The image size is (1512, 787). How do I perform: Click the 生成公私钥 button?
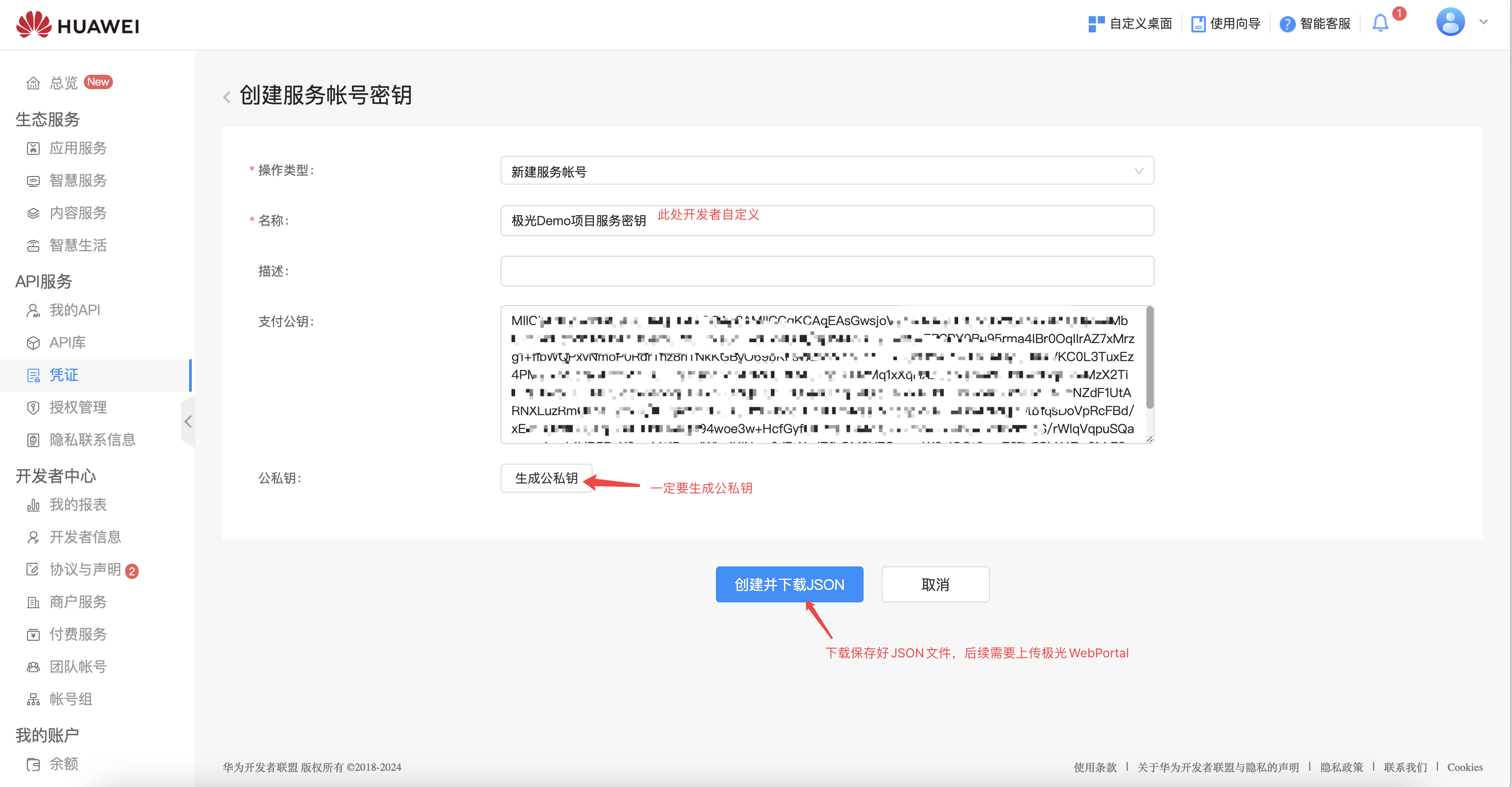click(x=546, y=478)
